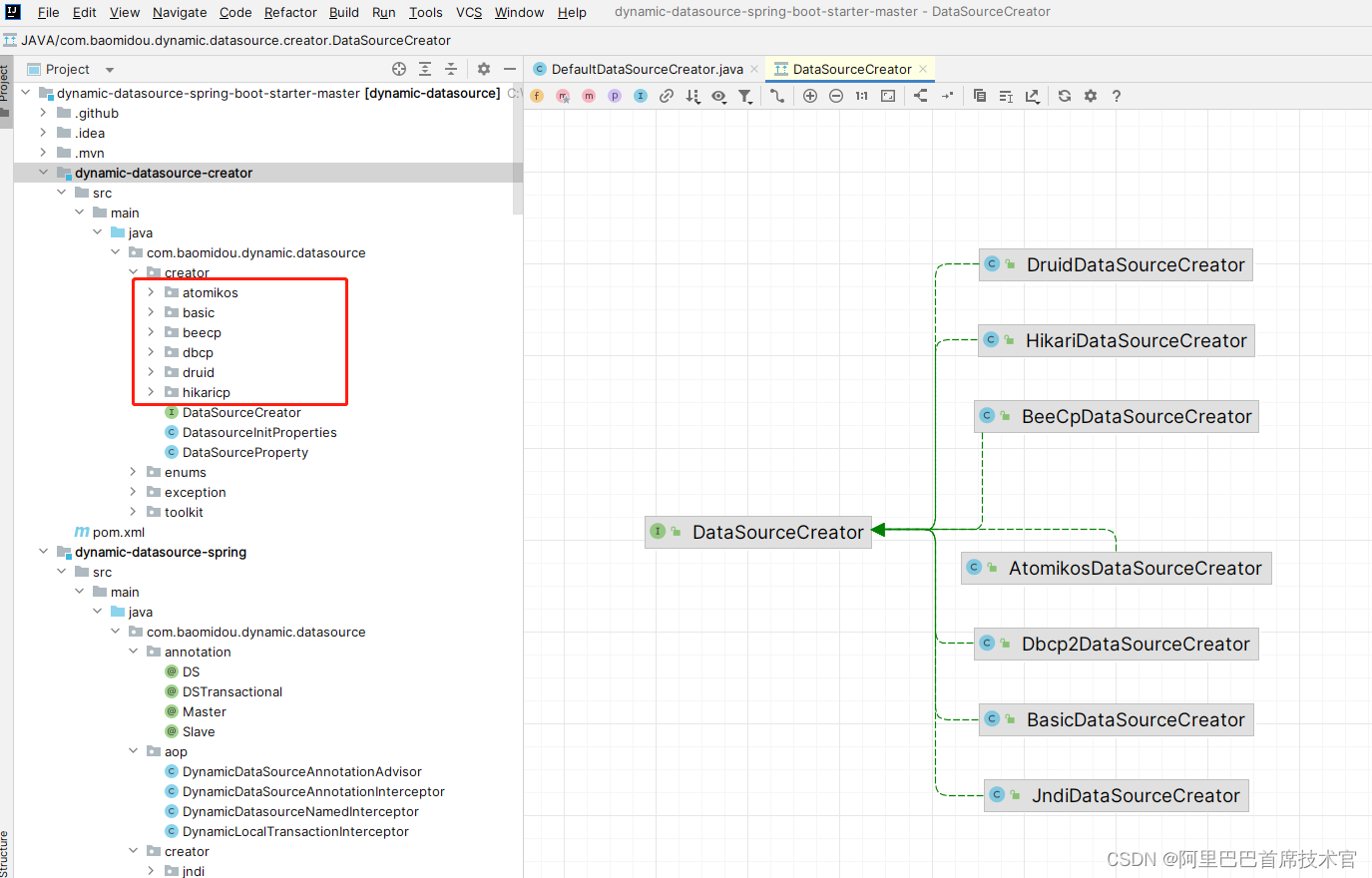The width and height of the screenshot is (1372, 878).
Task: Select JndiDataSourceCreator node in diagram
Action: tap(1117, 795)
